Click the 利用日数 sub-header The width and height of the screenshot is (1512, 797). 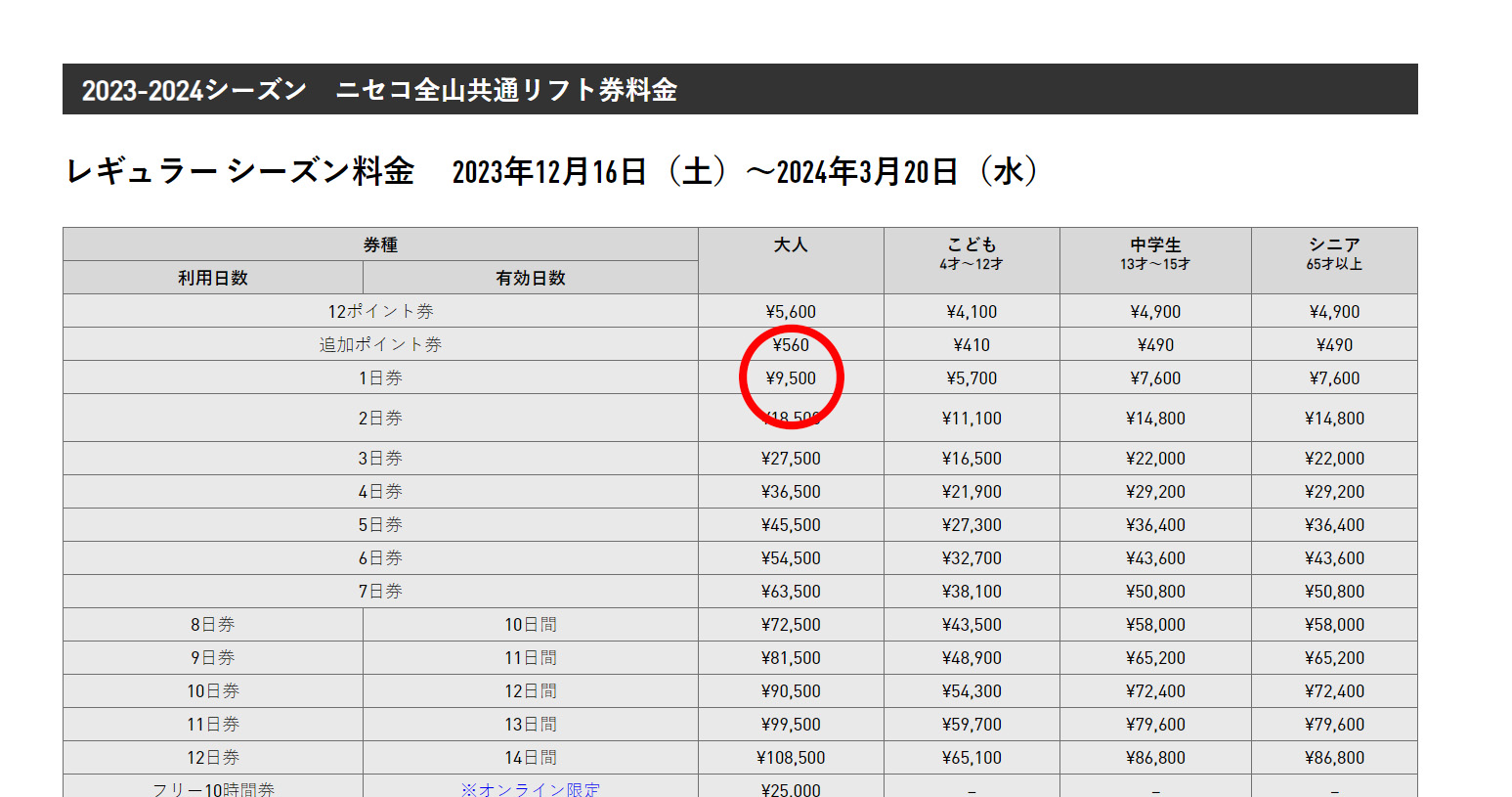[213, 278]
